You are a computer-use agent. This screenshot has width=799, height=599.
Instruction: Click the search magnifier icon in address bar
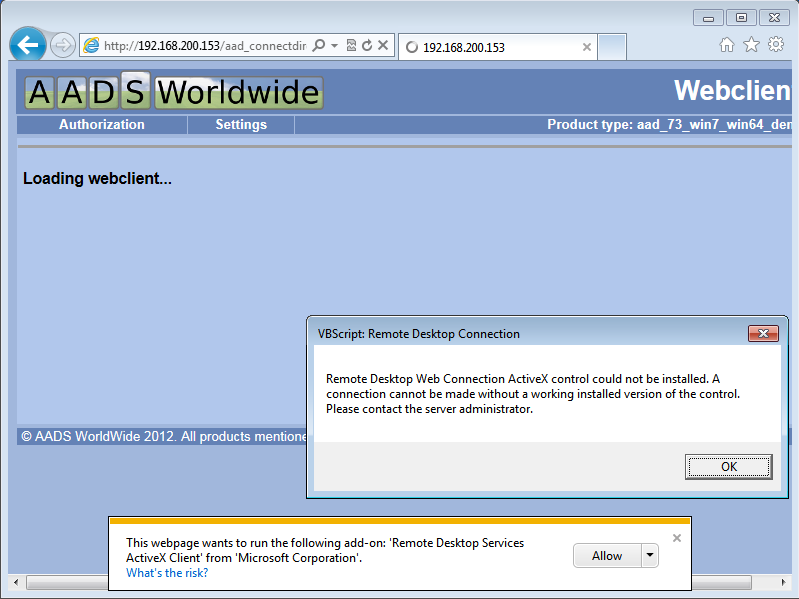(x=319, y=46)
